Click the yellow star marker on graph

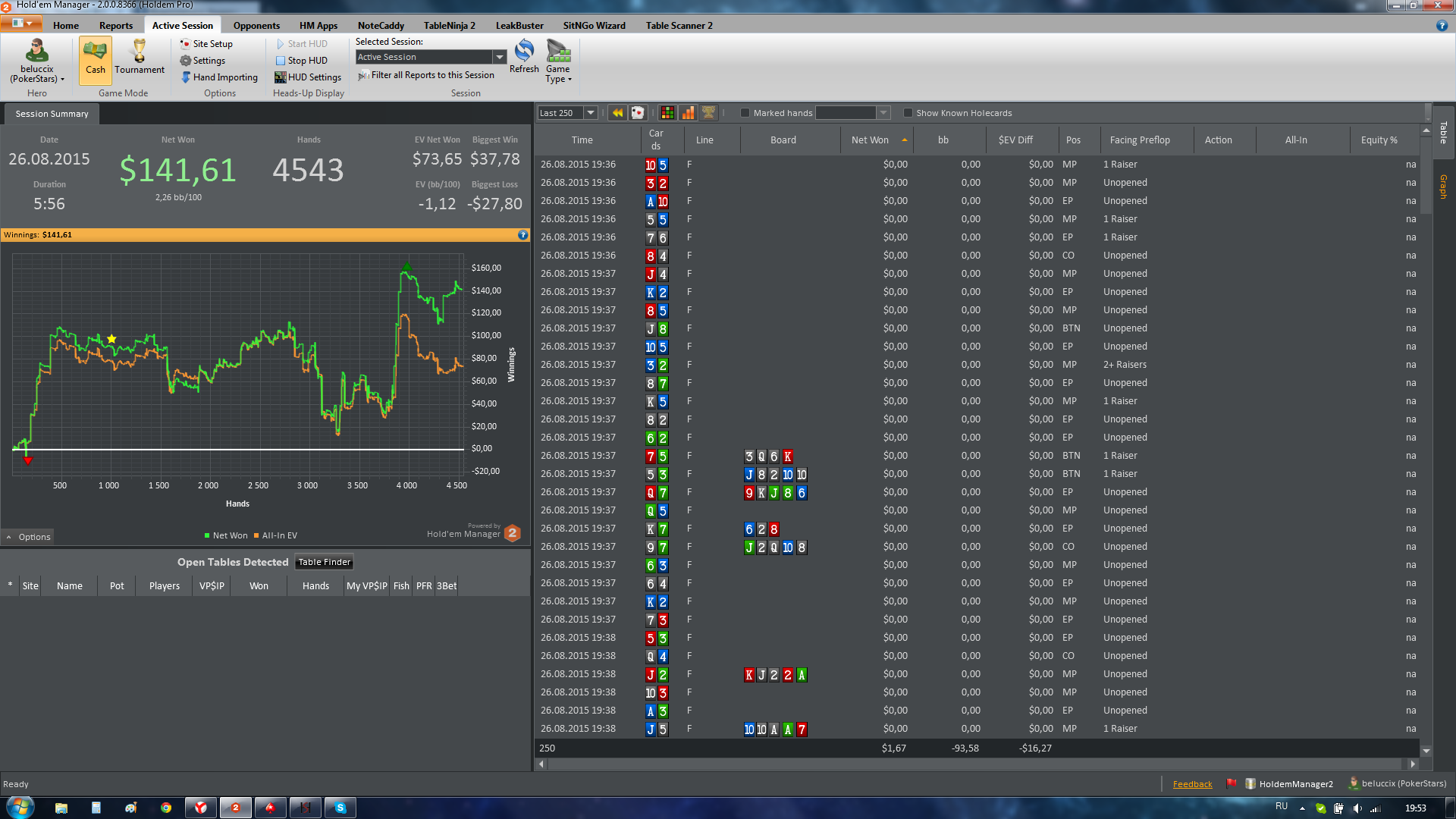(111, 339)
